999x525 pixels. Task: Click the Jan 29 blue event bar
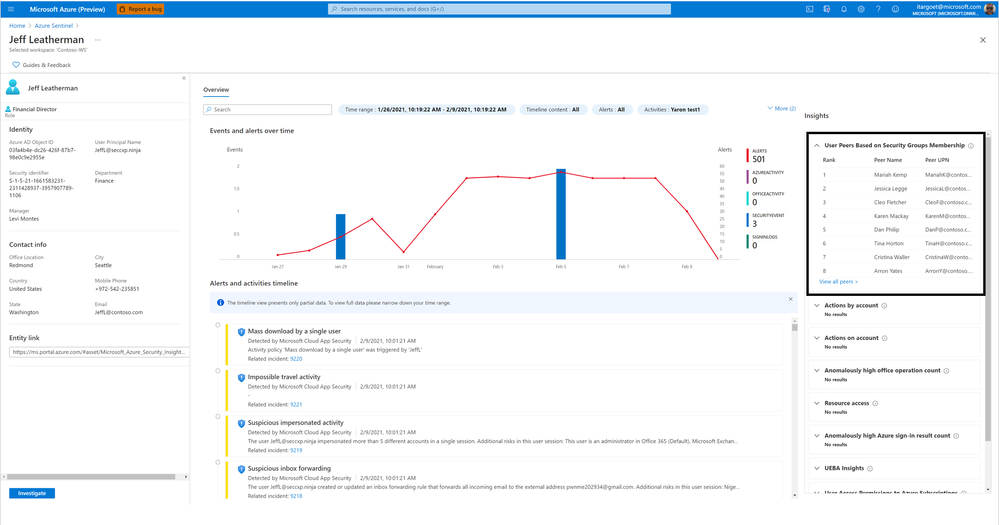(x=341, y=237)
